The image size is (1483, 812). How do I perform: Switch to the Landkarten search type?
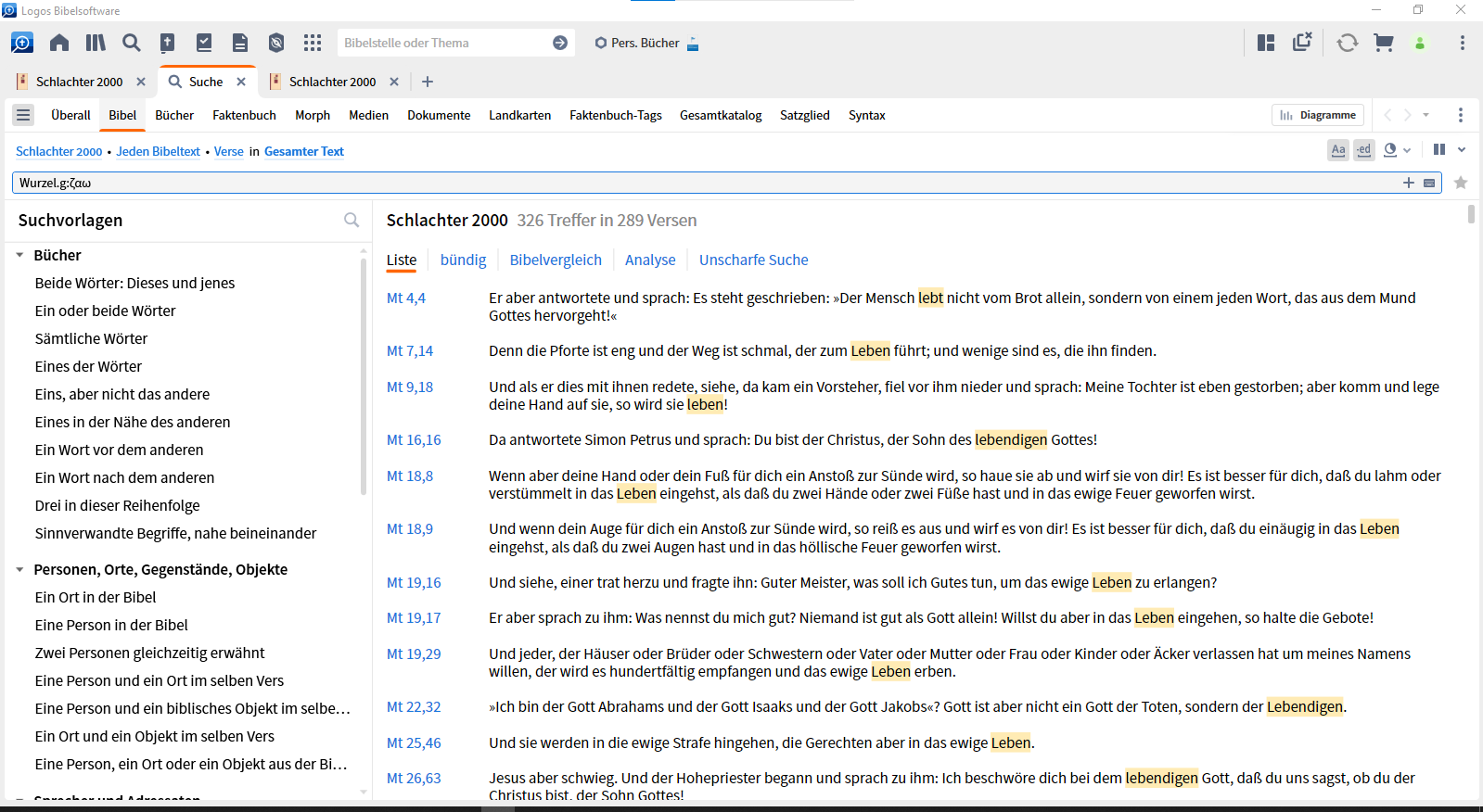(519, 115)
